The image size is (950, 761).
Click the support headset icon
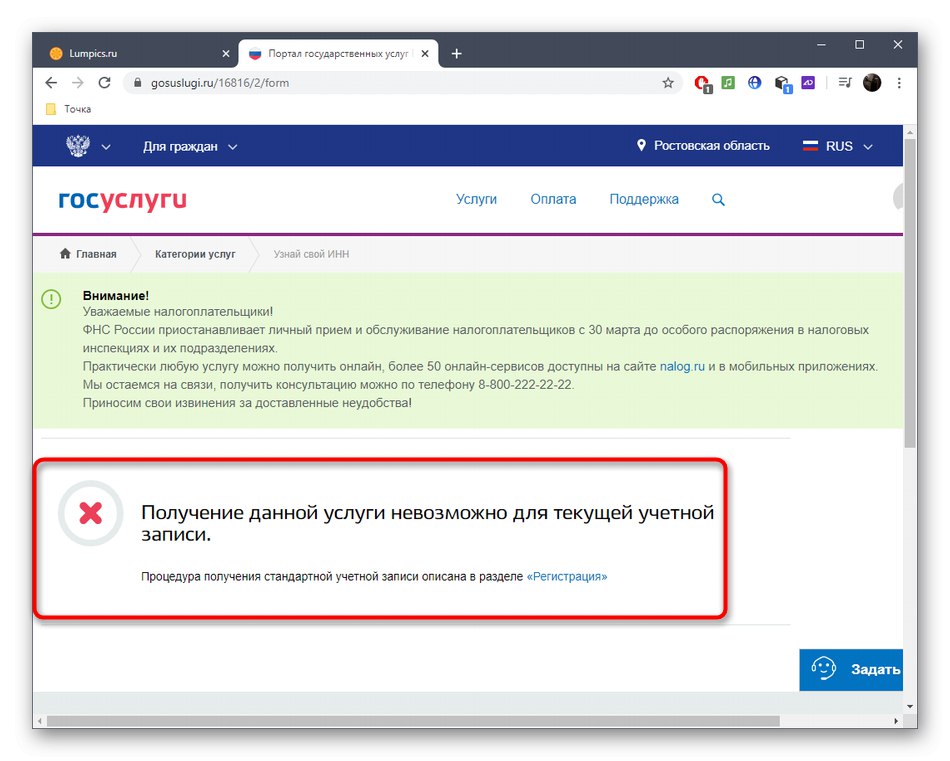click(x=824, y=669)
